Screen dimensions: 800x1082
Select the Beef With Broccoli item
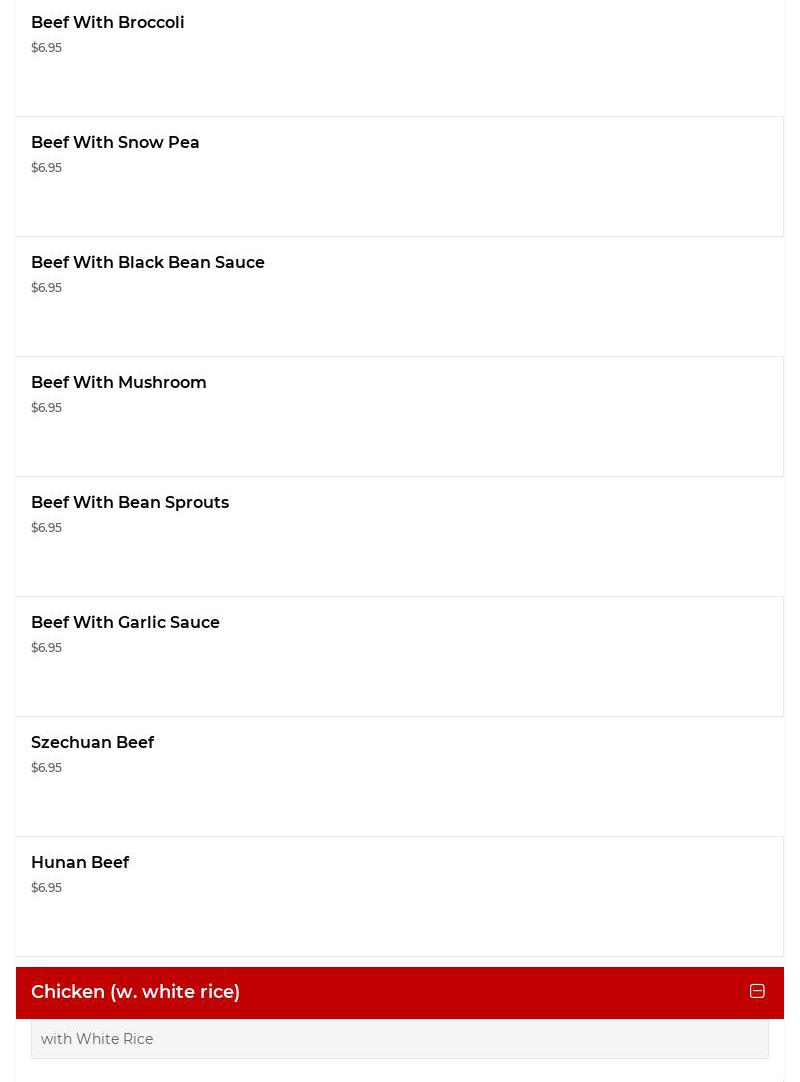[108, 22]
